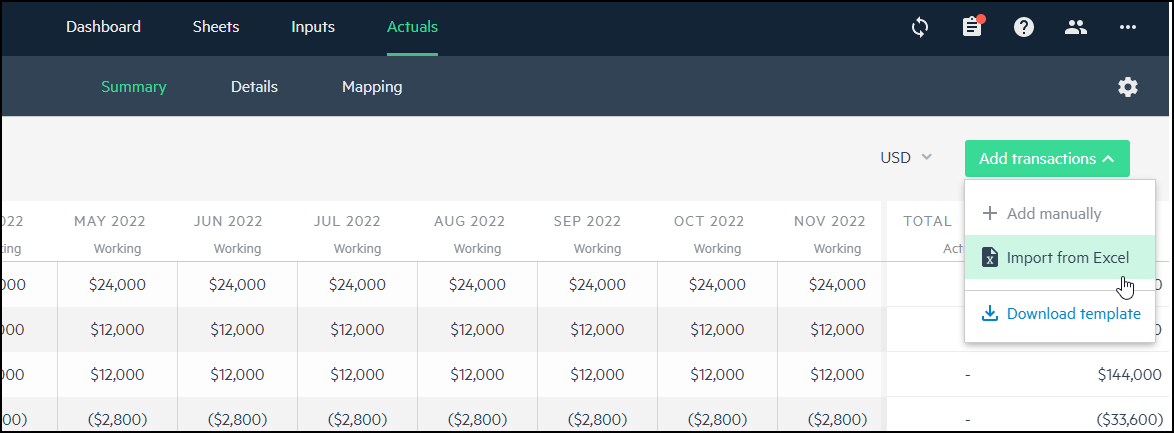Click the plus icon beside Add manually

click(x=990, y=214)
